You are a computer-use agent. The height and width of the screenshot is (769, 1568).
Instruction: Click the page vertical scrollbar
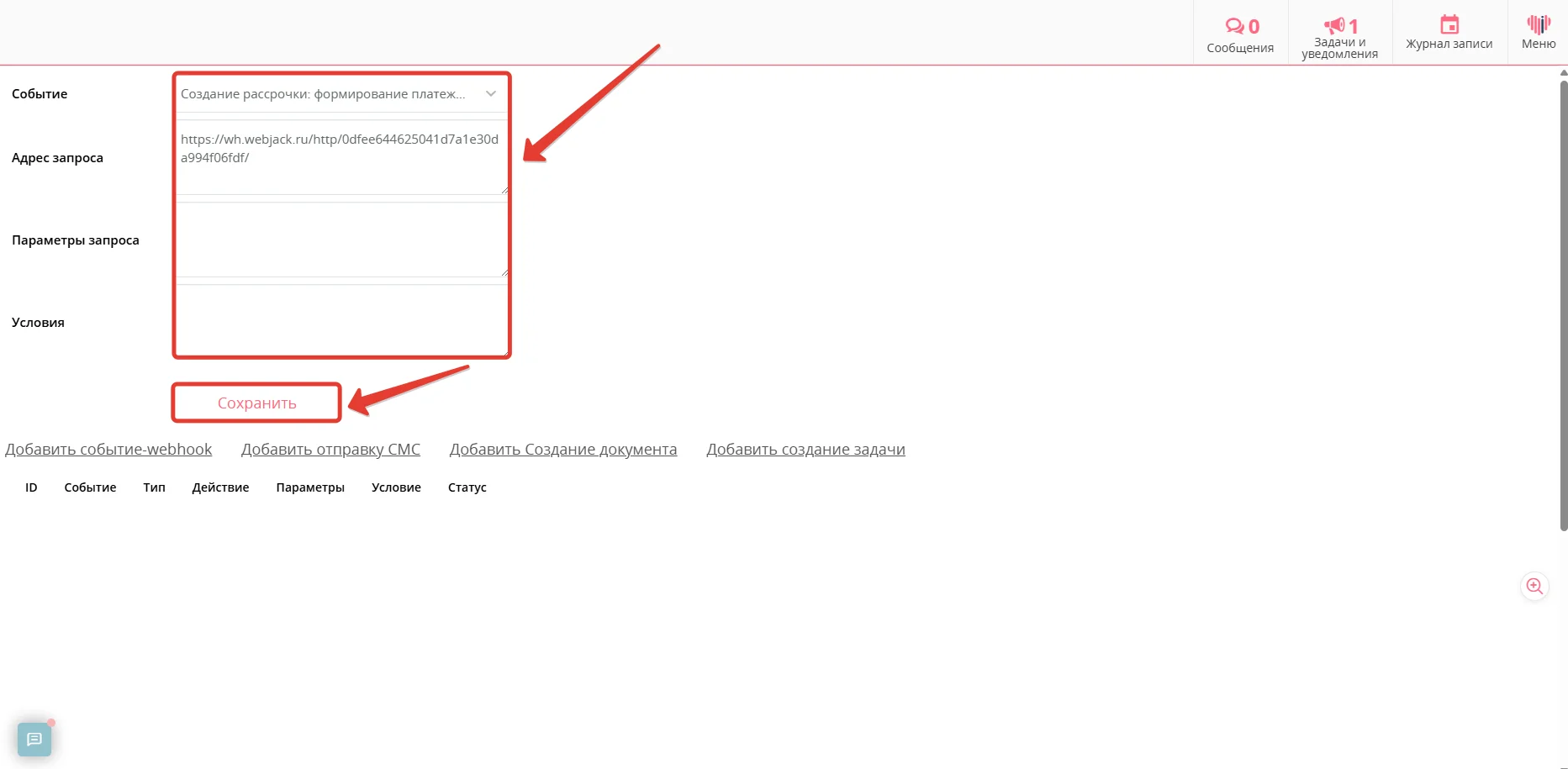pyautogui.click(x=1564, y=307)
